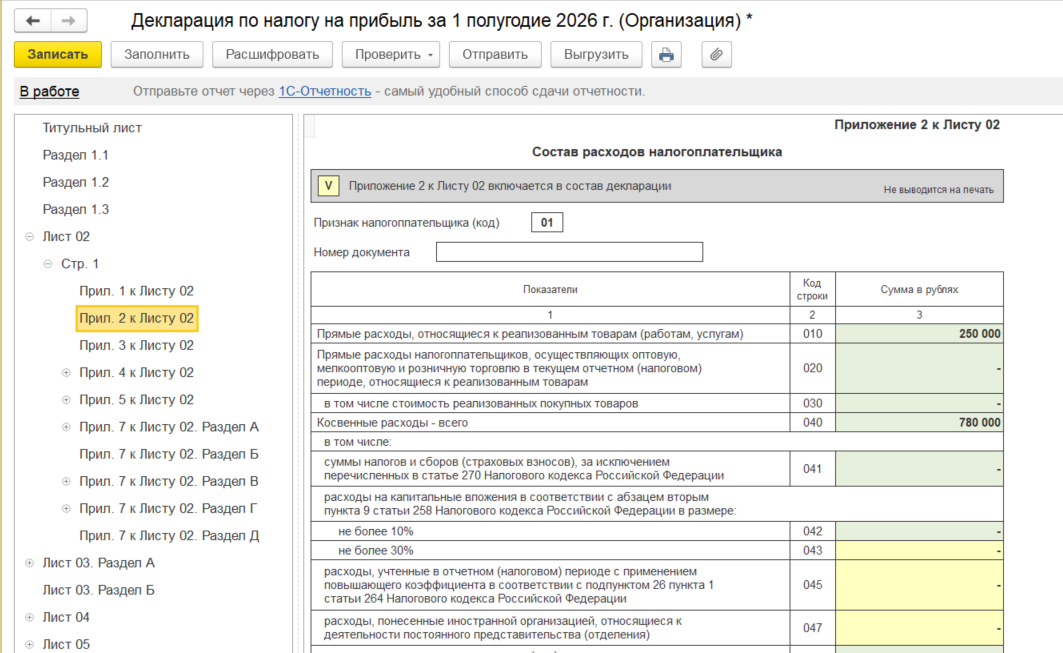The height and width of the screenshot is (653, 1063).
Task: Open Прил. 3 к Листу 02
Action: pyautogui.click(x=136, y=345)
